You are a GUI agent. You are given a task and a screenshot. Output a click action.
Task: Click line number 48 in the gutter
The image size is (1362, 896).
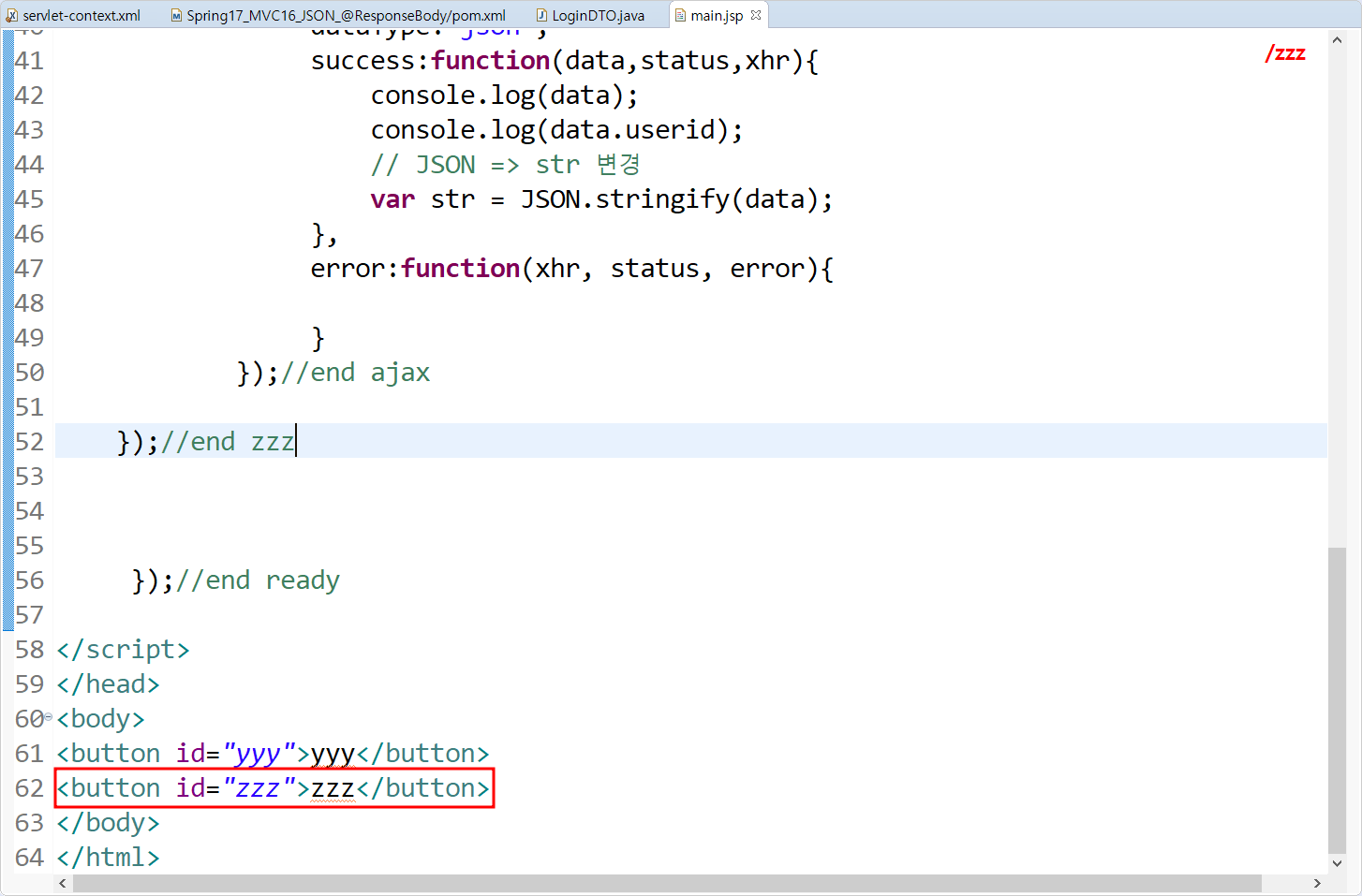29,303
